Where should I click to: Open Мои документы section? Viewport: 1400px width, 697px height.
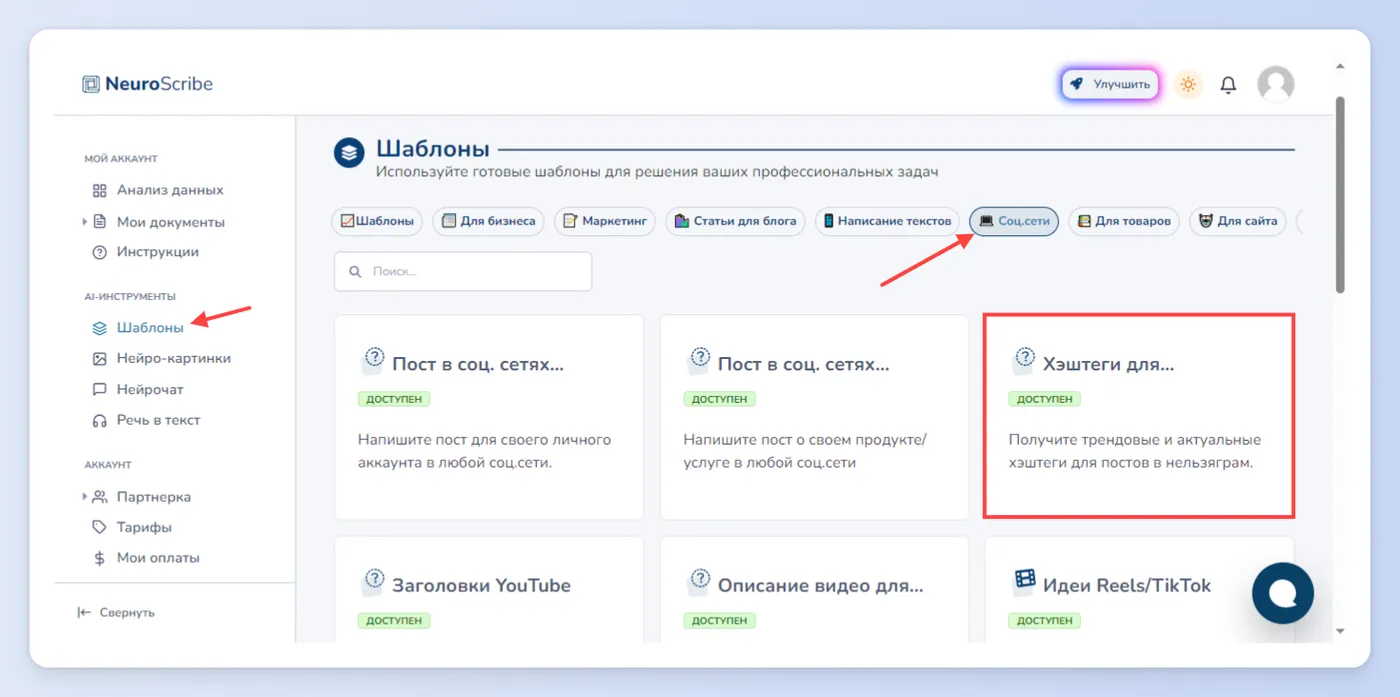click(x=159, y=222)
